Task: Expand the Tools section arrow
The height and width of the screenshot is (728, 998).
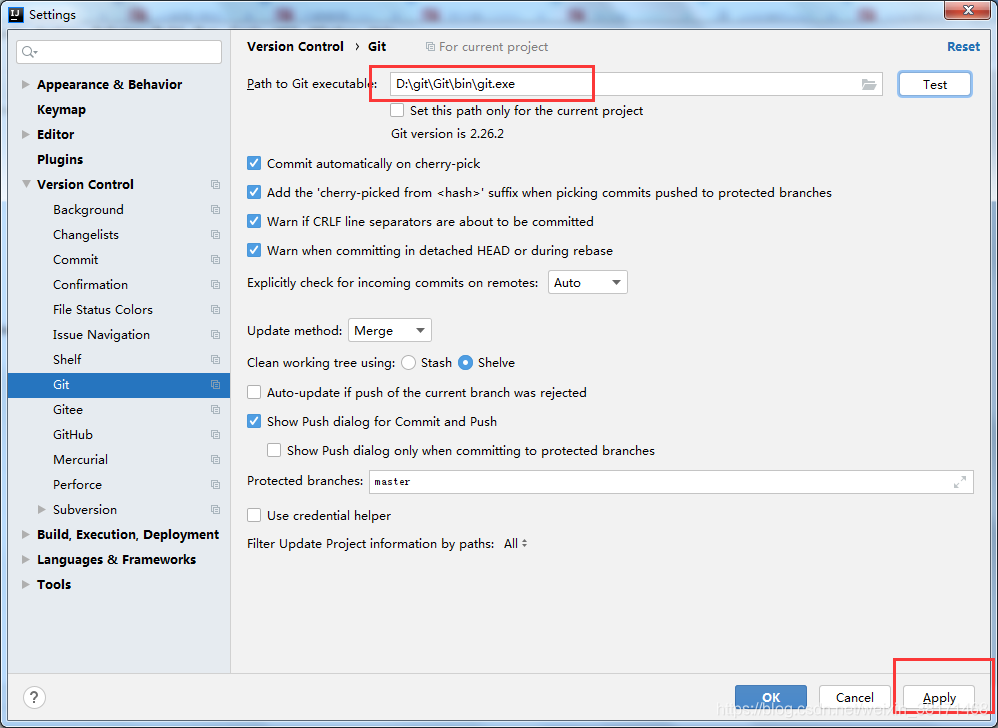Action: pos(26,584)
